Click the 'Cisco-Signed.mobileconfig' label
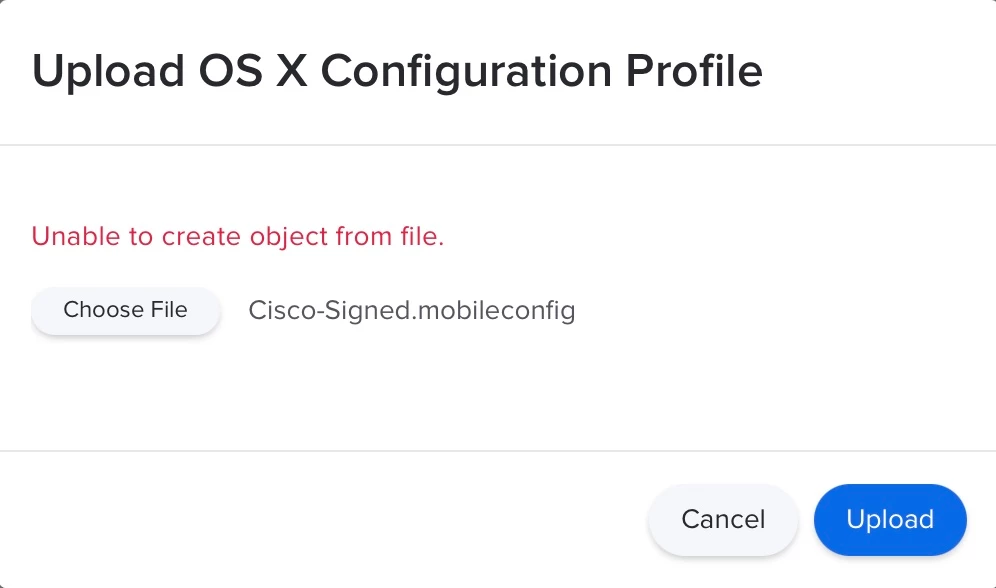This screenshot has height=588, width=996. click(x=412, y=311)
